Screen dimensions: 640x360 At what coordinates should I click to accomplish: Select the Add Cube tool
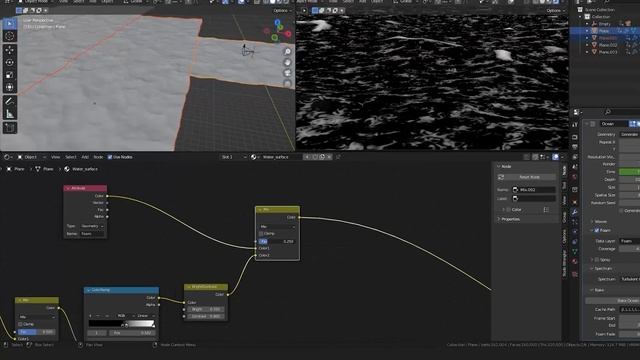[x=10, y=128]
